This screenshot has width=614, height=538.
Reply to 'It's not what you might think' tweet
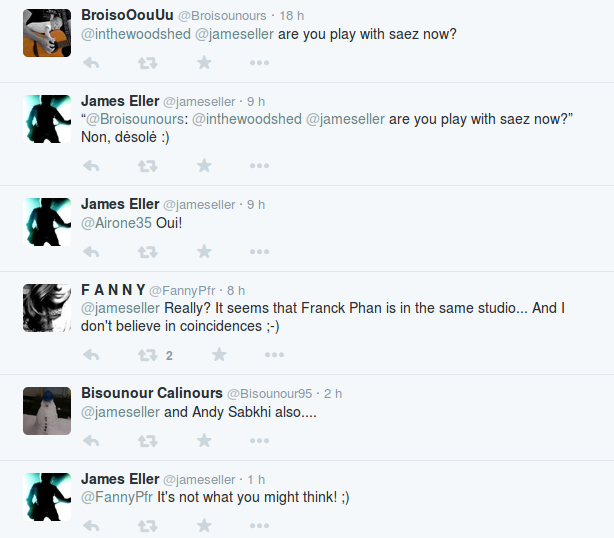coord(91,526)
